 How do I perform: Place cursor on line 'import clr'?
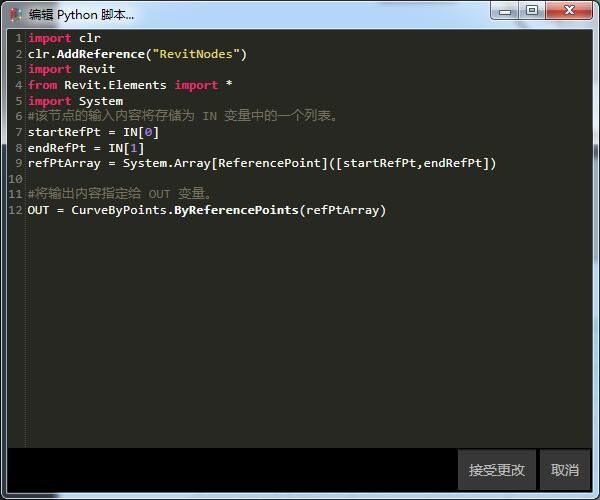[64, 38]
